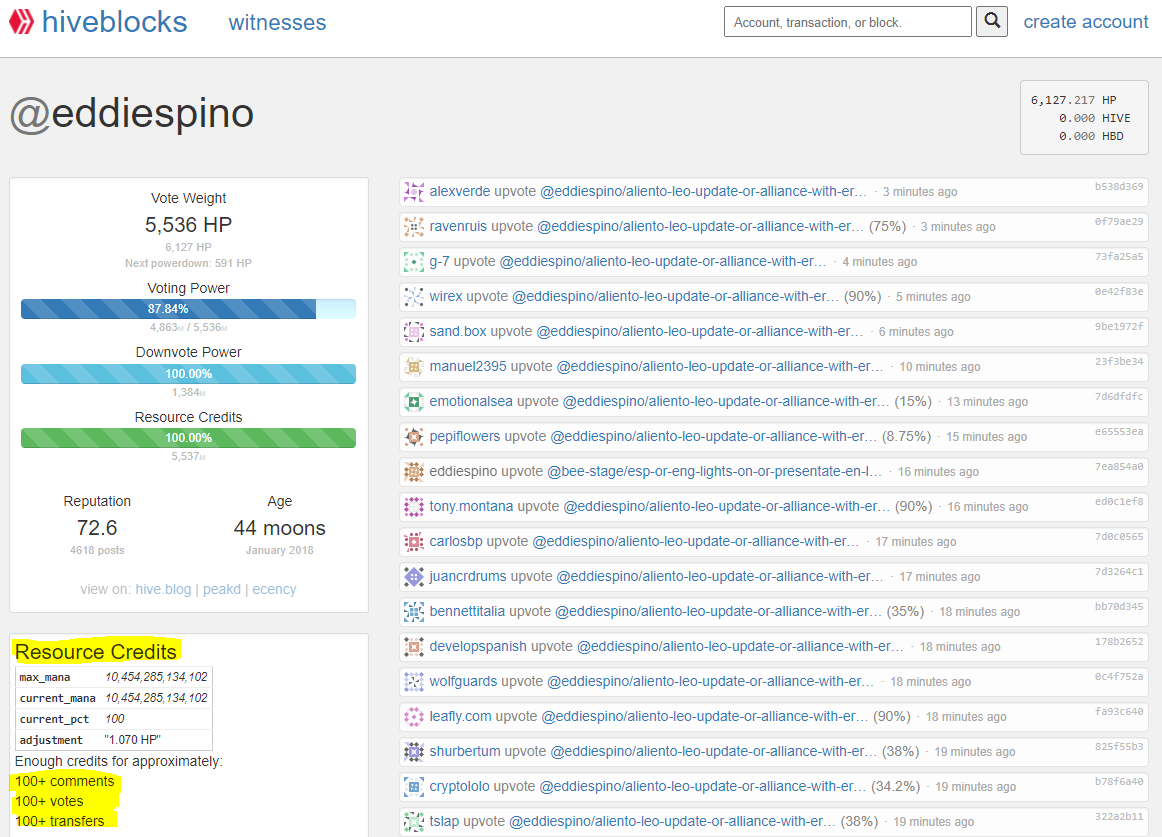The height and width of the screenshot is (837, 1162).
Task: Open ravenruis's account link
Action: click(458, 226)
